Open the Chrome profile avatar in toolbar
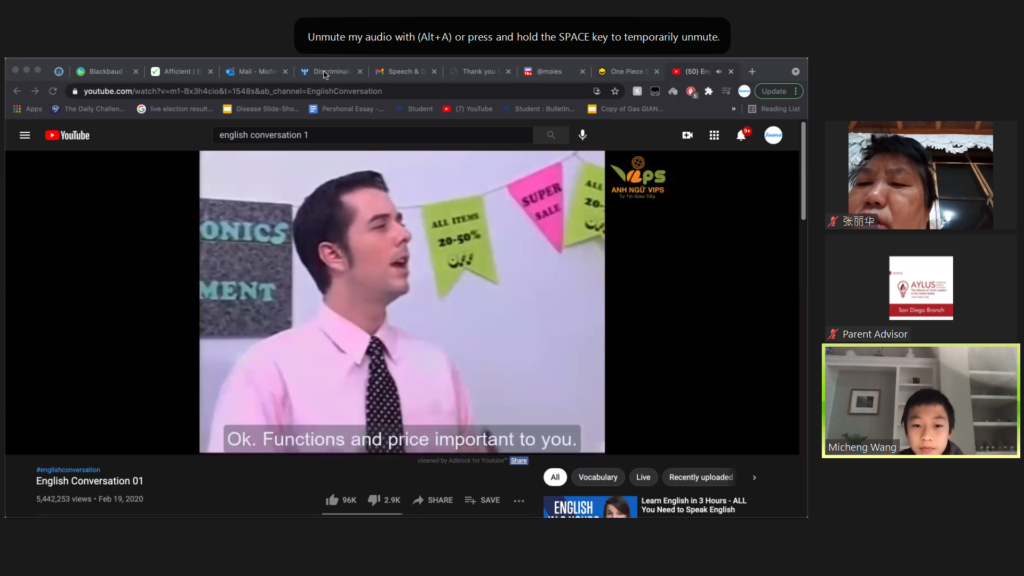Screen dimensions: 1024x576 click(744, 91)
